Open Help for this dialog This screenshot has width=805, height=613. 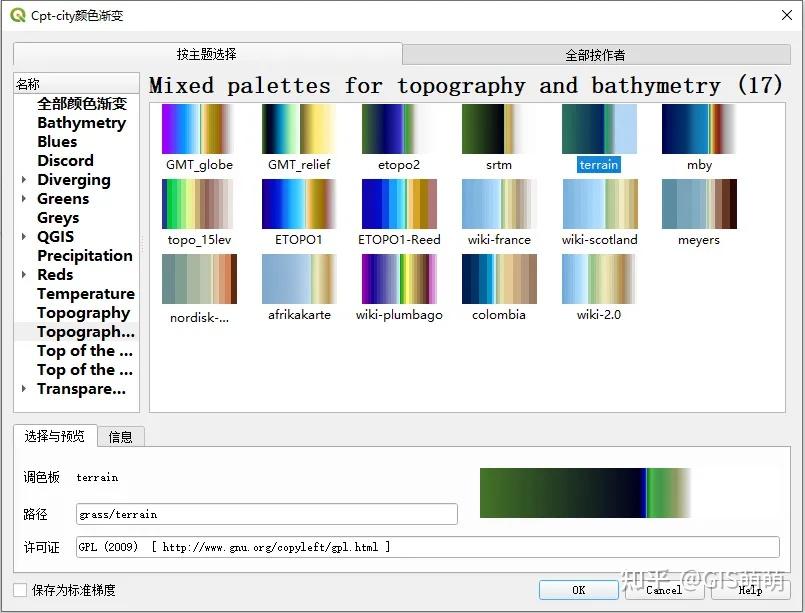750,590
